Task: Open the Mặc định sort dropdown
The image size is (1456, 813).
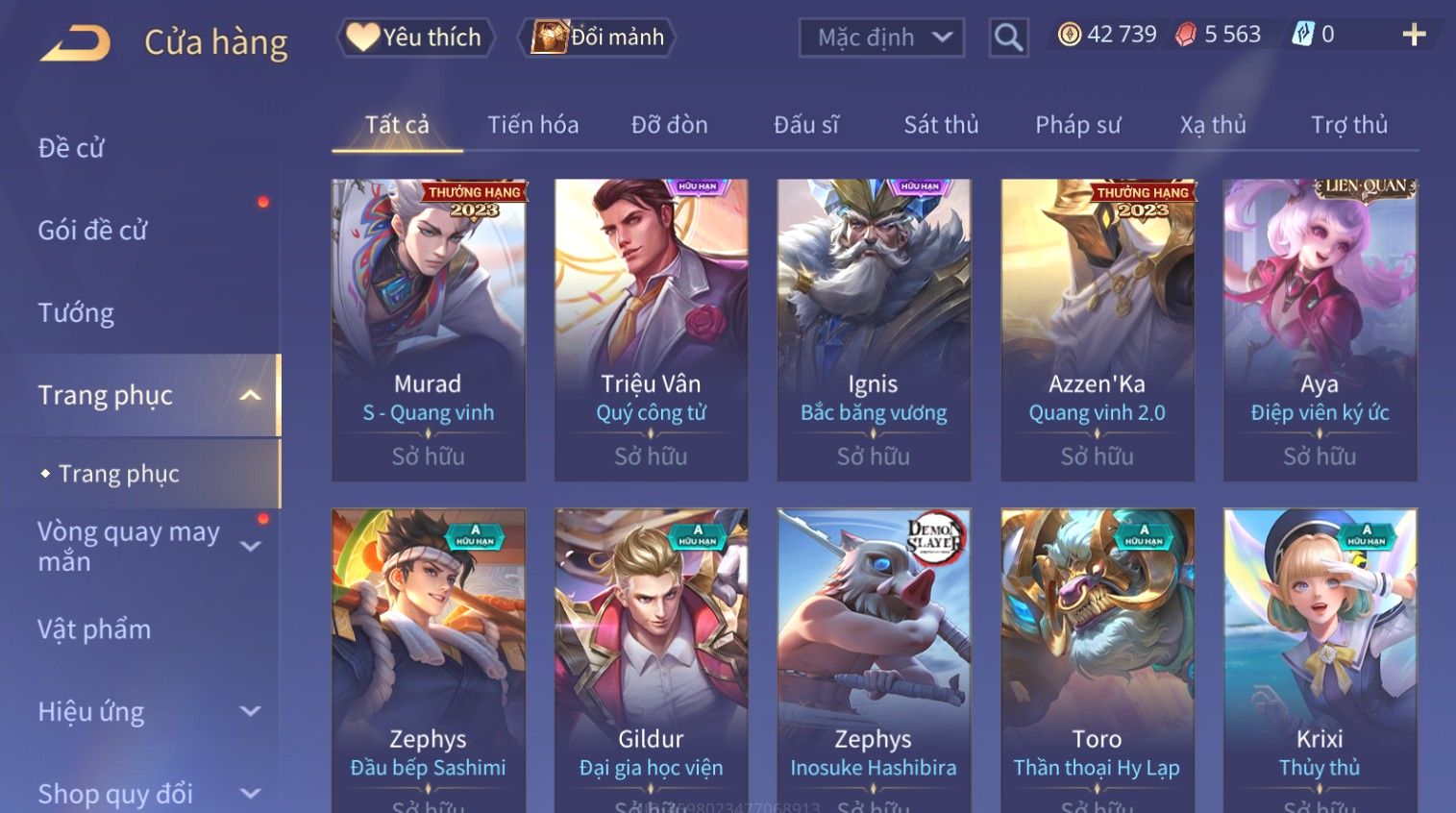Action: click(881, 37)
